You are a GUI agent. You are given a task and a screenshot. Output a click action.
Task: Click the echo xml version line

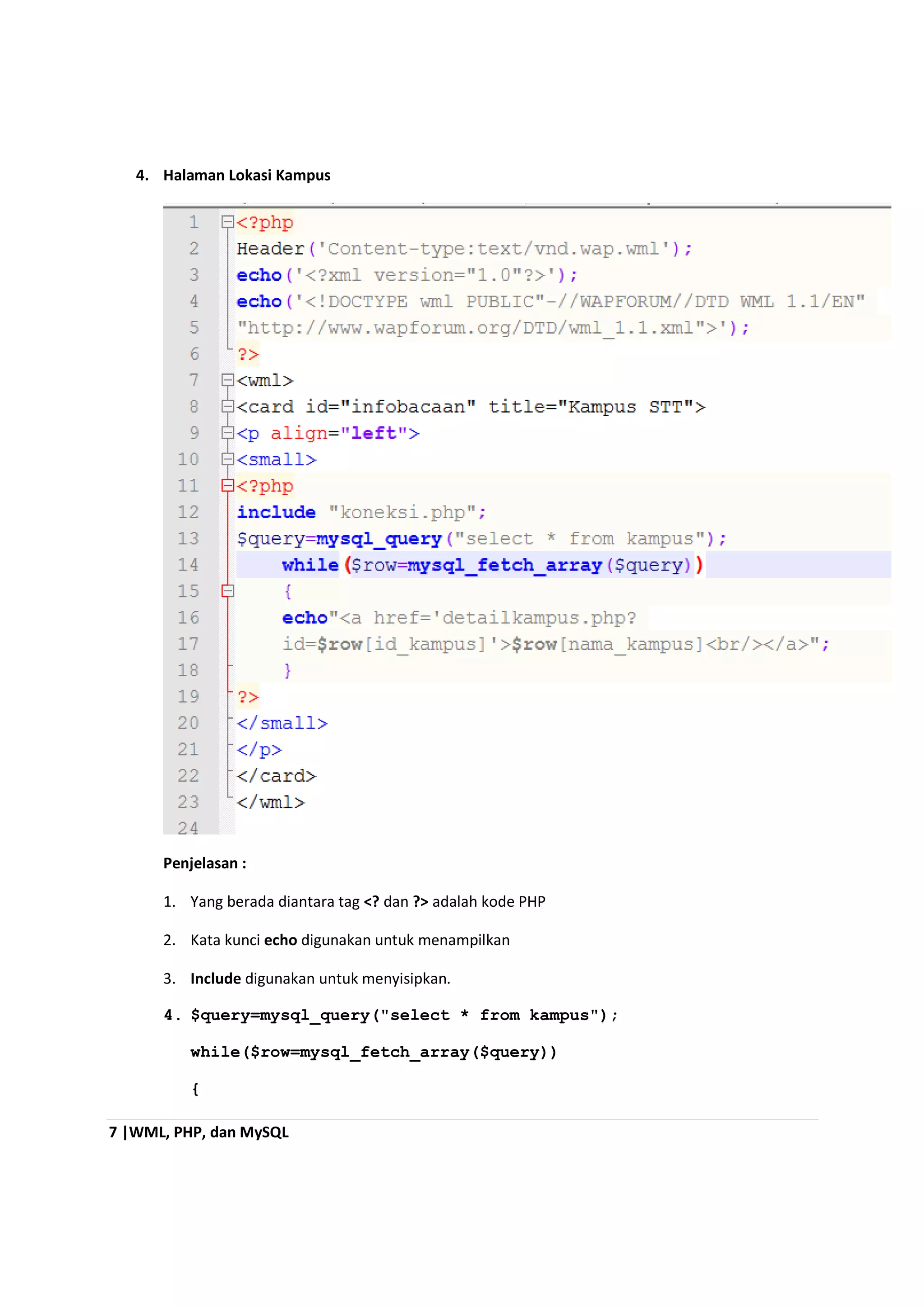click(407, 275)
